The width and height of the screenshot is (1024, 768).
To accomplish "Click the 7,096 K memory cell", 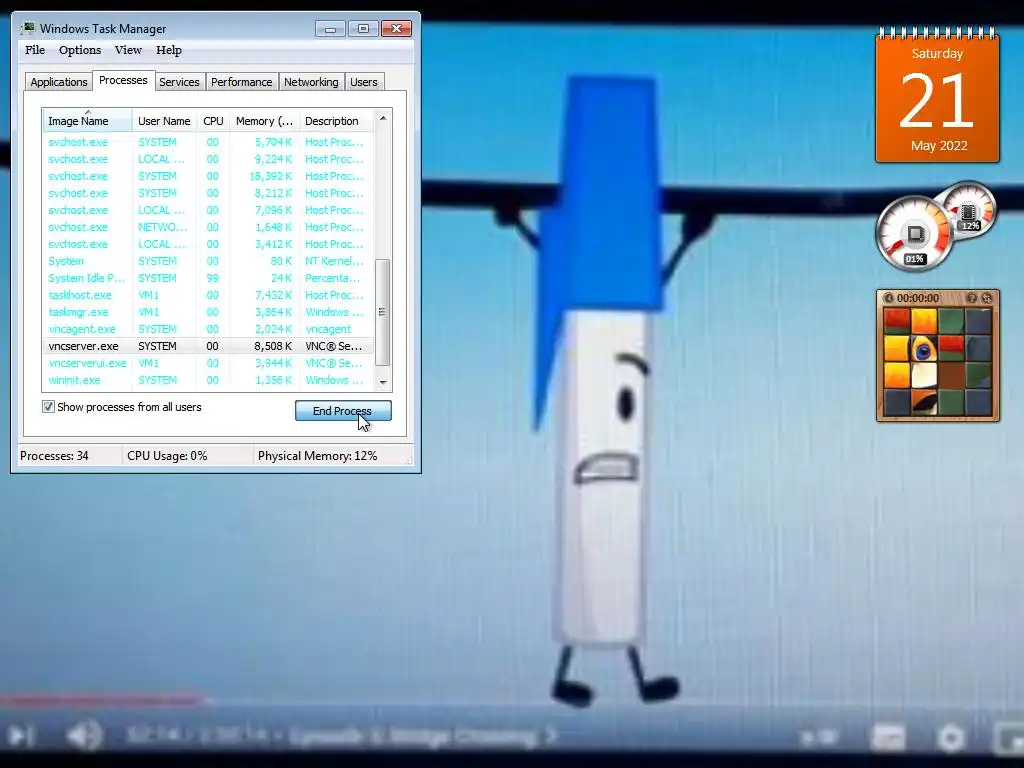I will click(274, 210).
